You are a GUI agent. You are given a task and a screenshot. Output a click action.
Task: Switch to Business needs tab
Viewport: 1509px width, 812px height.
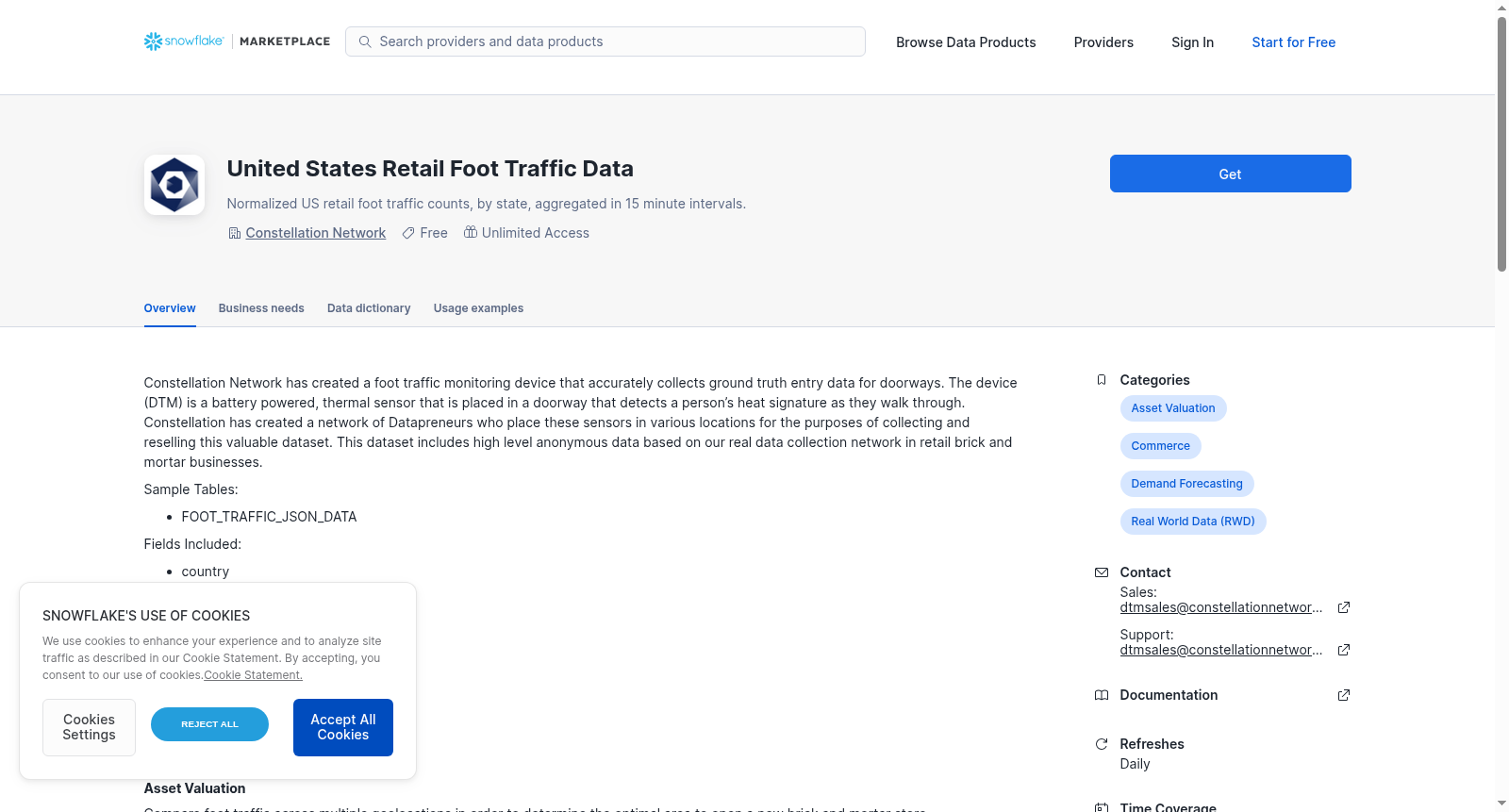tap(261, 308)
